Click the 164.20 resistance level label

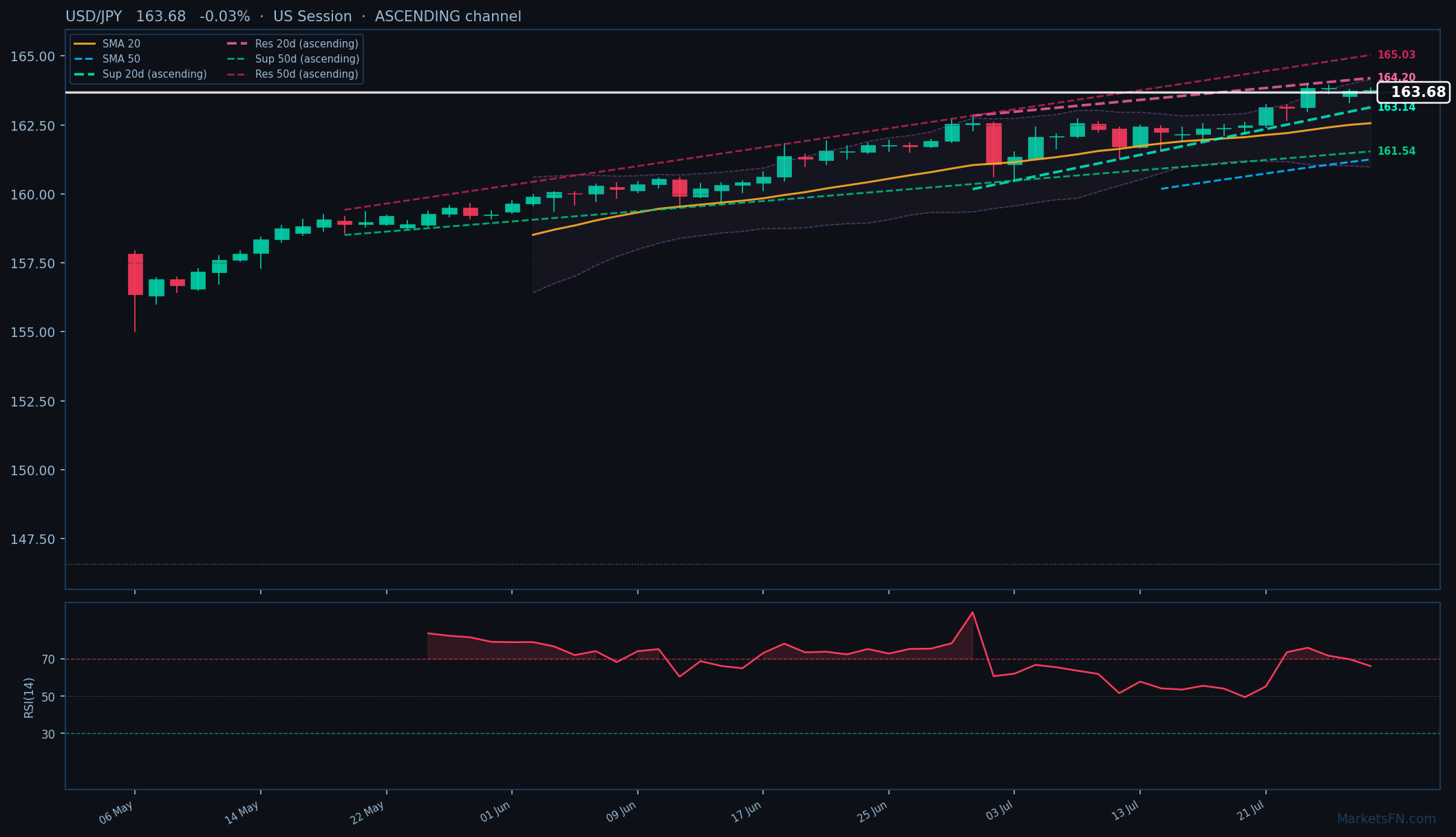1396,78
